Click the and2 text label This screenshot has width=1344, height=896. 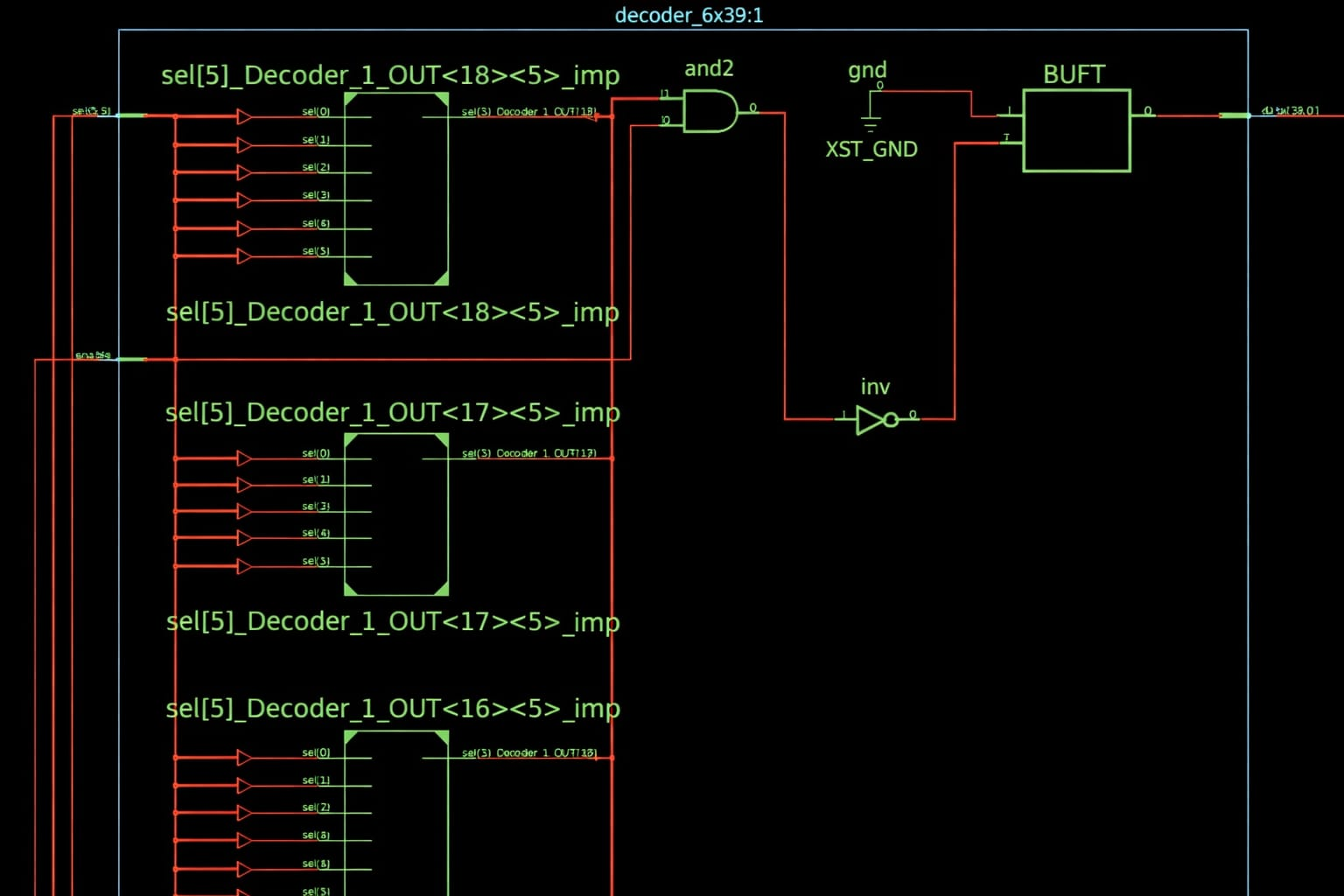tap(709, 68)
